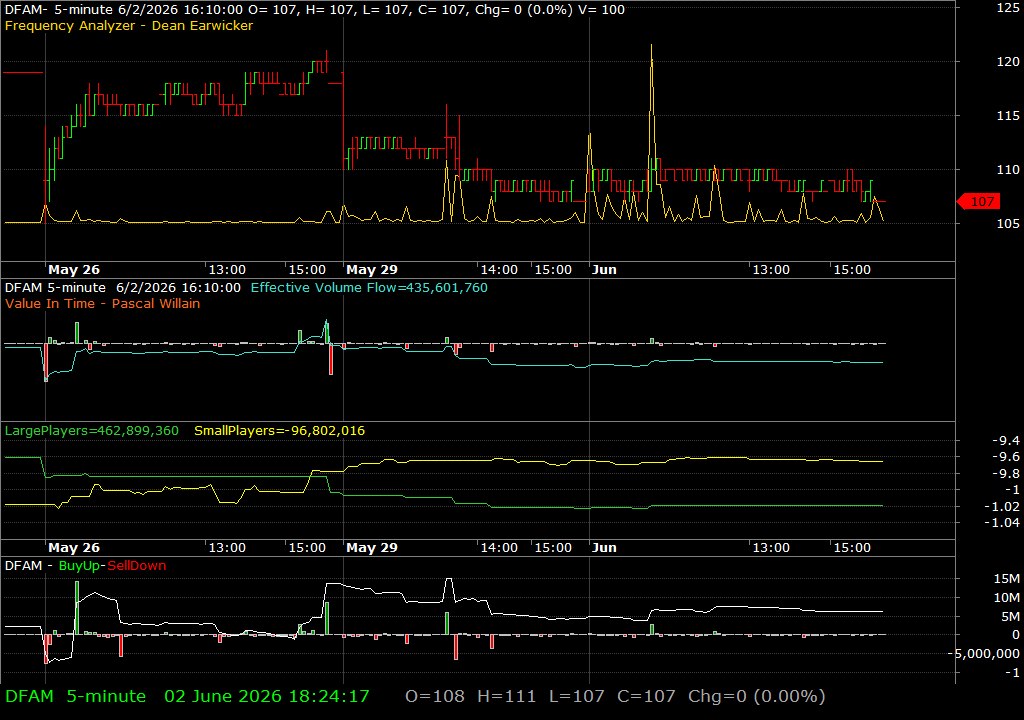Click the -9.4 axis value in players panel
Screen dimensions: 1024x720
1005,440
